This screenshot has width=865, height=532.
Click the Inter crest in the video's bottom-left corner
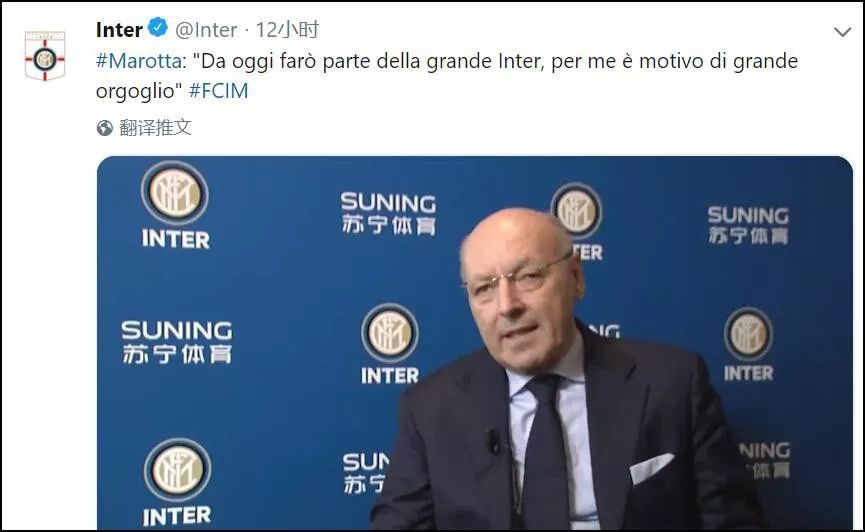(177, 470)
